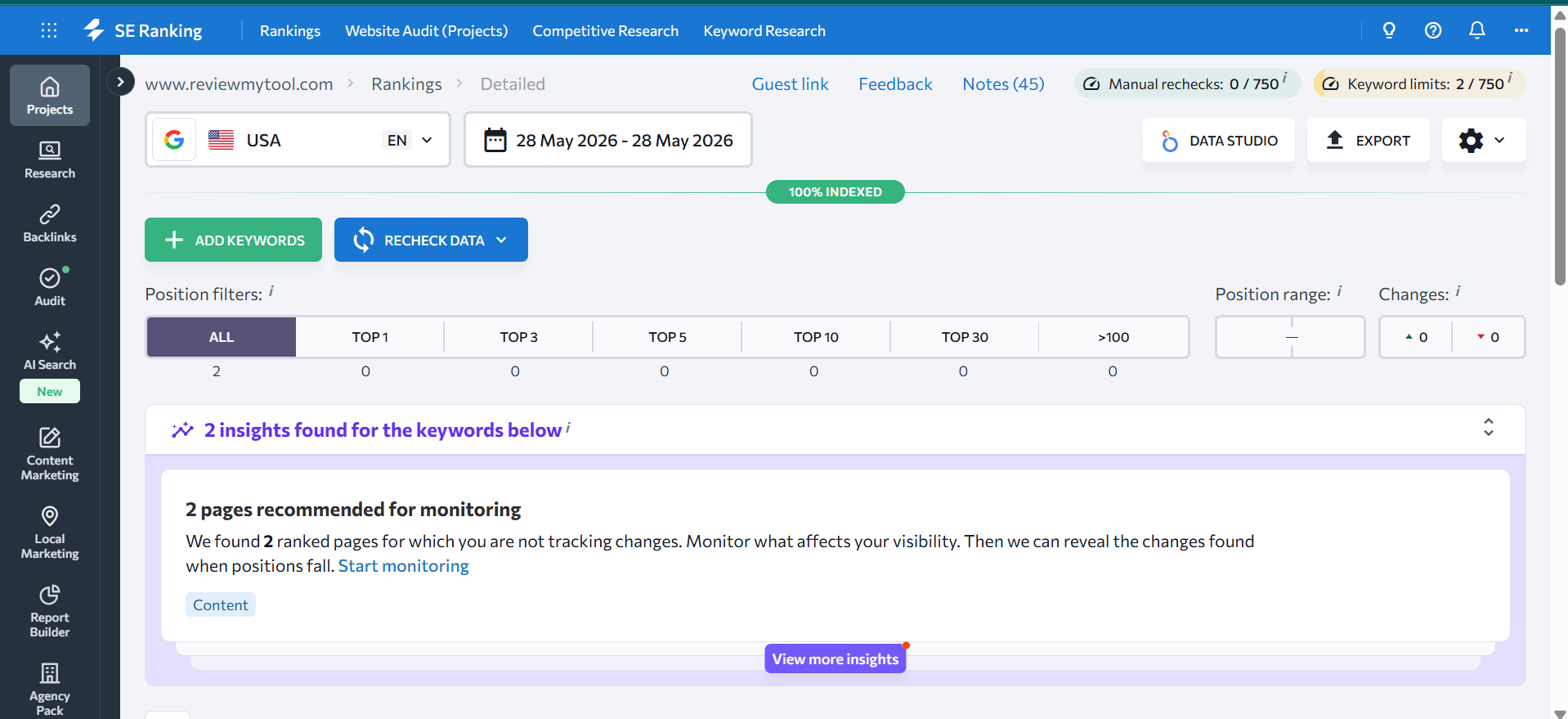Click the Google search engine icon

click(x=174, y=140)
